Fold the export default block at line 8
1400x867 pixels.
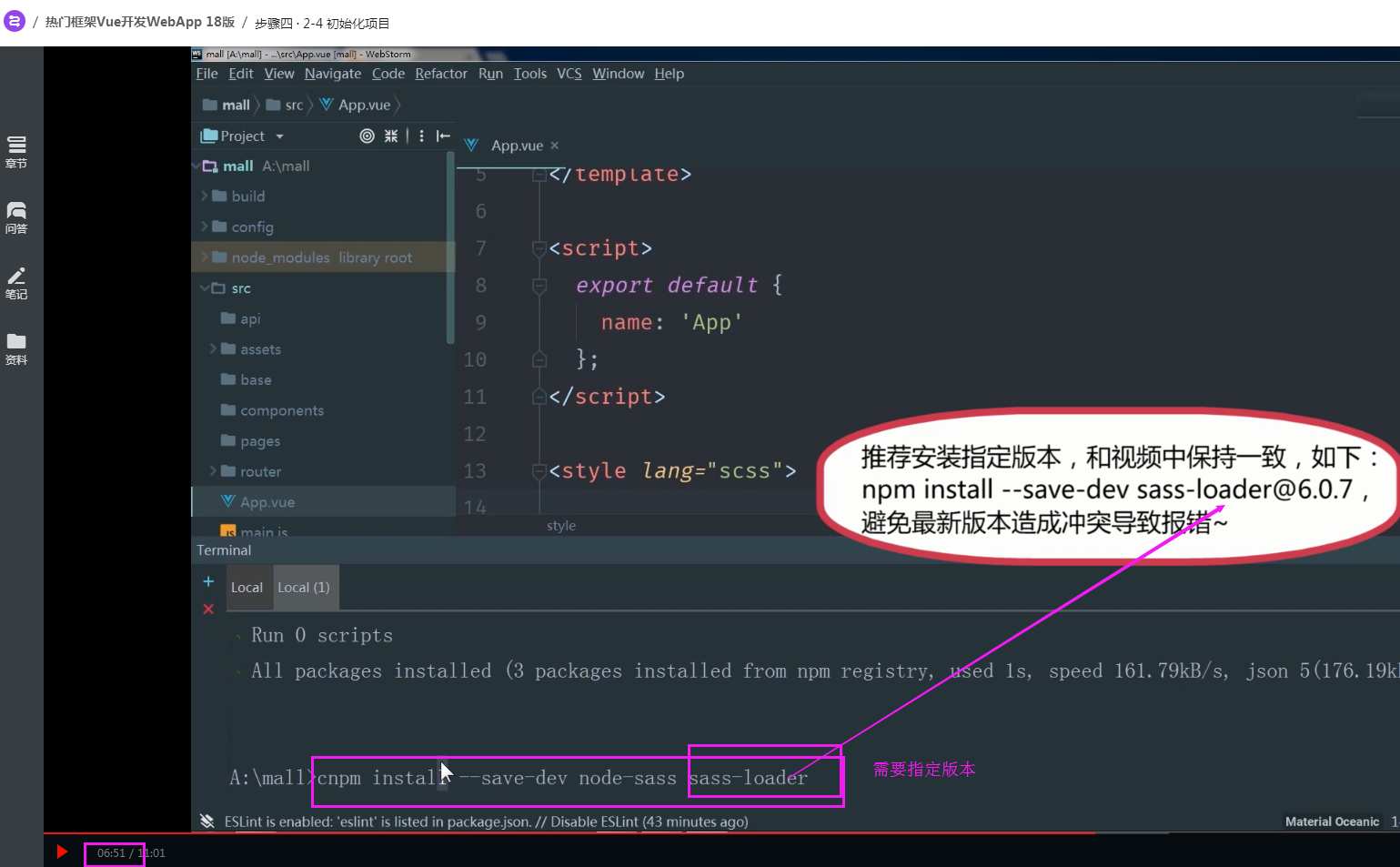coord(539,286)
